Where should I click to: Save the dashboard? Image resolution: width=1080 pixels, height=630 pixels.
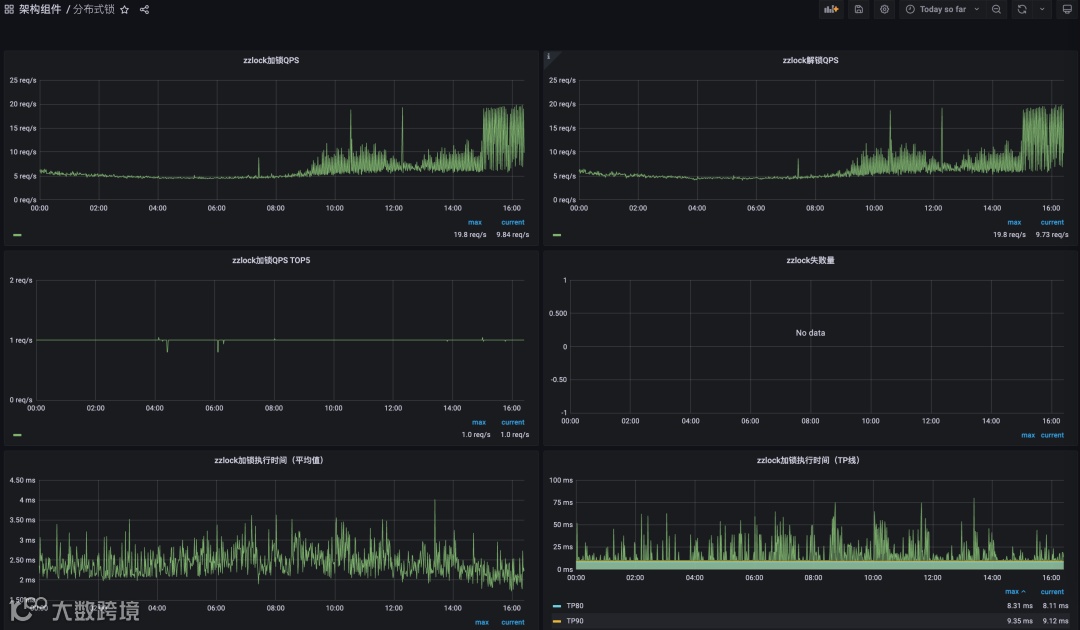point(859,10)
